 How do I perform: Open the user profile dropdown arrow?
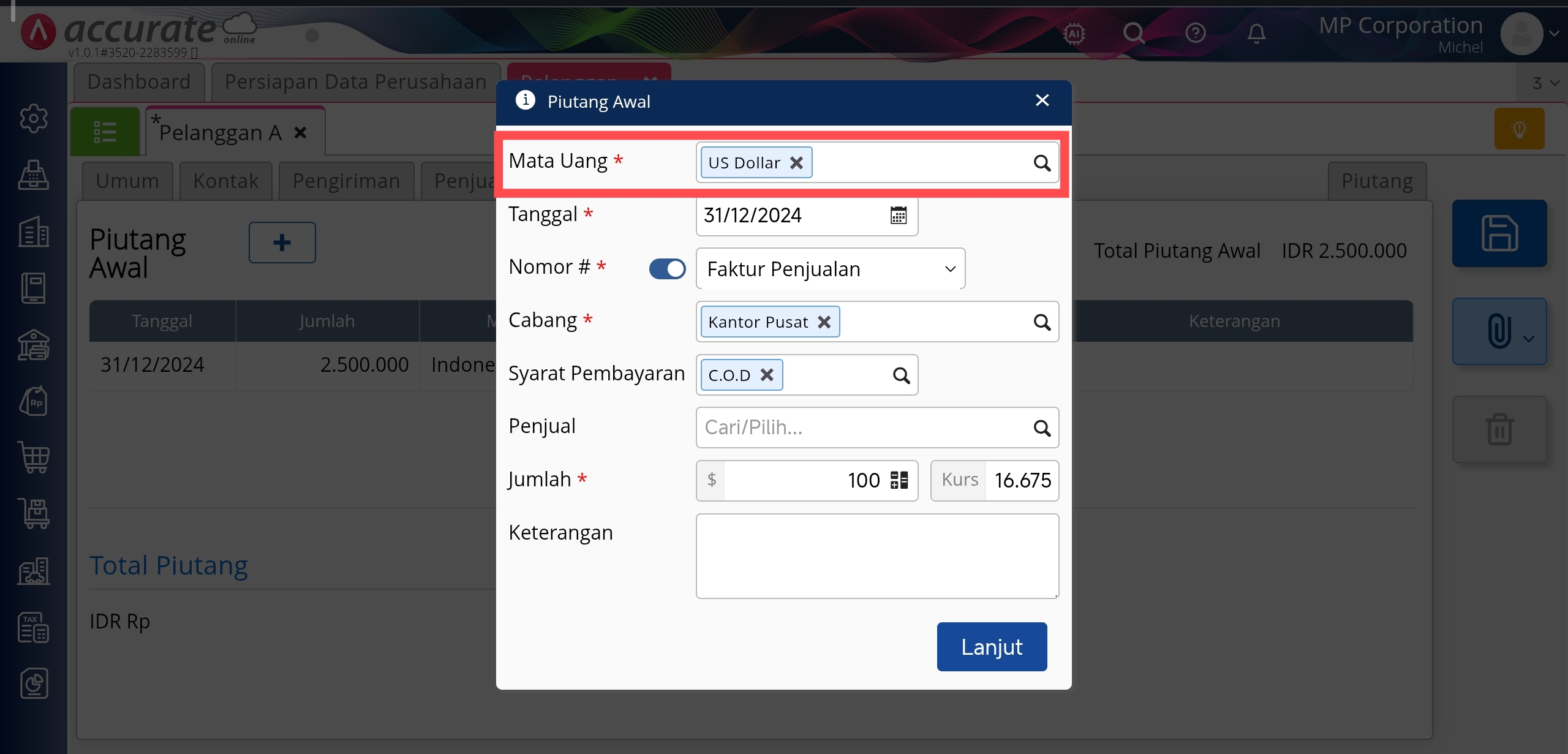pyautogui.click(x=1554, y=34)
